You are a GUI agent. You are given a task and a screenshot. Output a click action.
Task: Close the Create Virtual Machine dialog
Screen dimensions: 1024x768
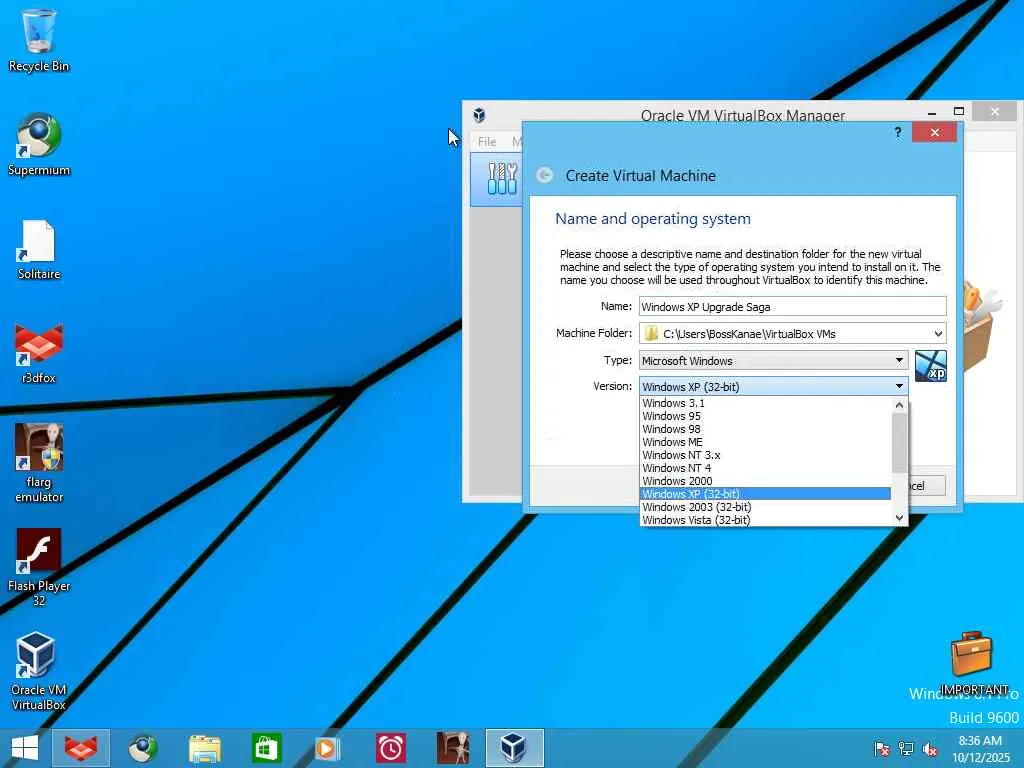pos(935,133)
